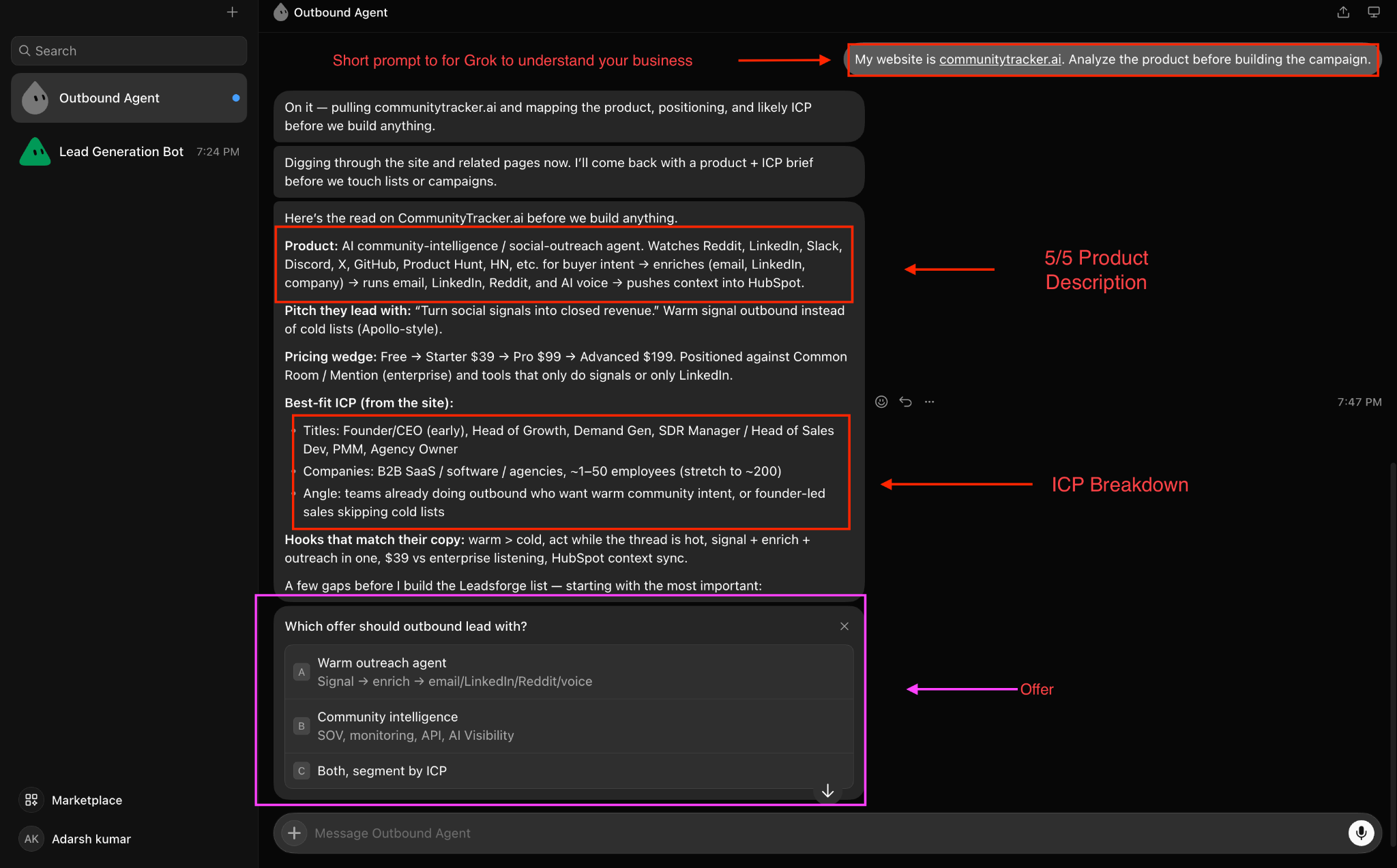Click the Outbound Agent header title
Screen dimensions: 1397x868
[x=340, y=12]
